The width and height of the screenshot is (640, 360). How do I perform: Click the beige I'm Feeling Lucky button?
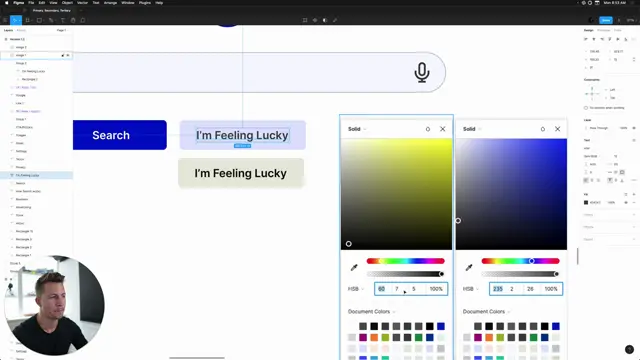click(241, 173)
